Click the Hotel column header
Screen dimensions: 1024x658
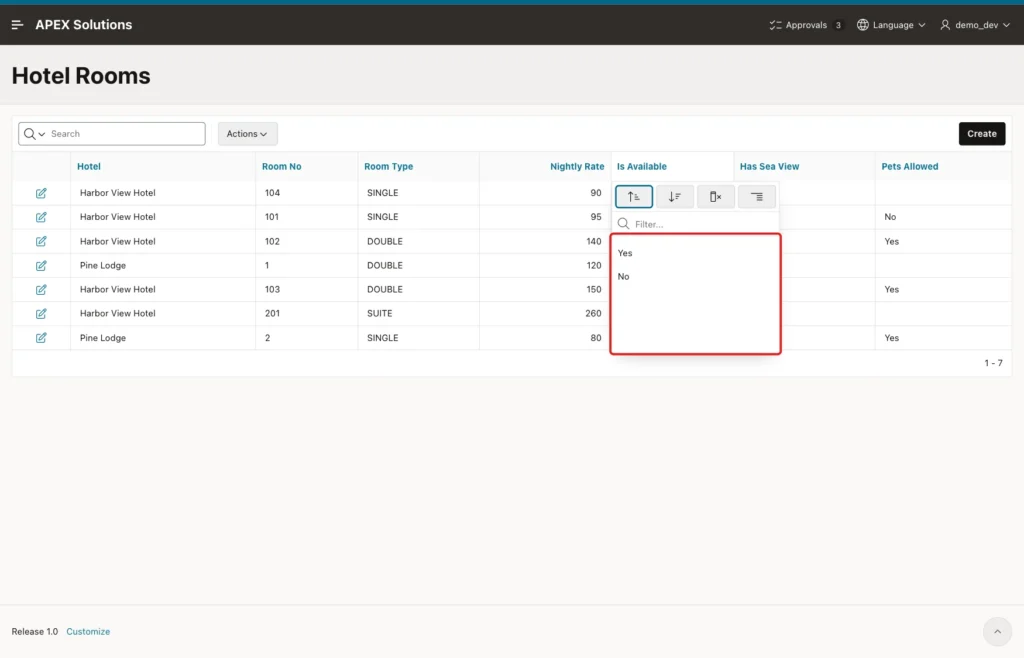89,166
